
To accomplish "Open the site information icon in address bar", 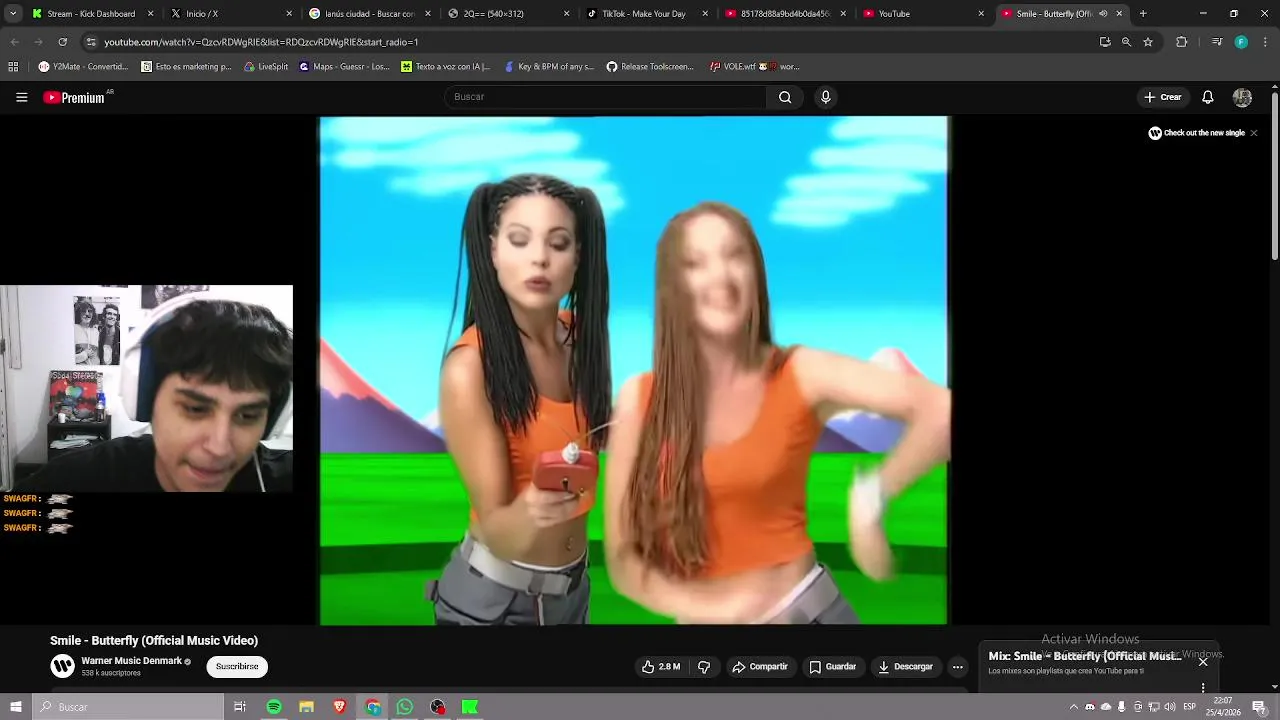I will coord(91,42).
